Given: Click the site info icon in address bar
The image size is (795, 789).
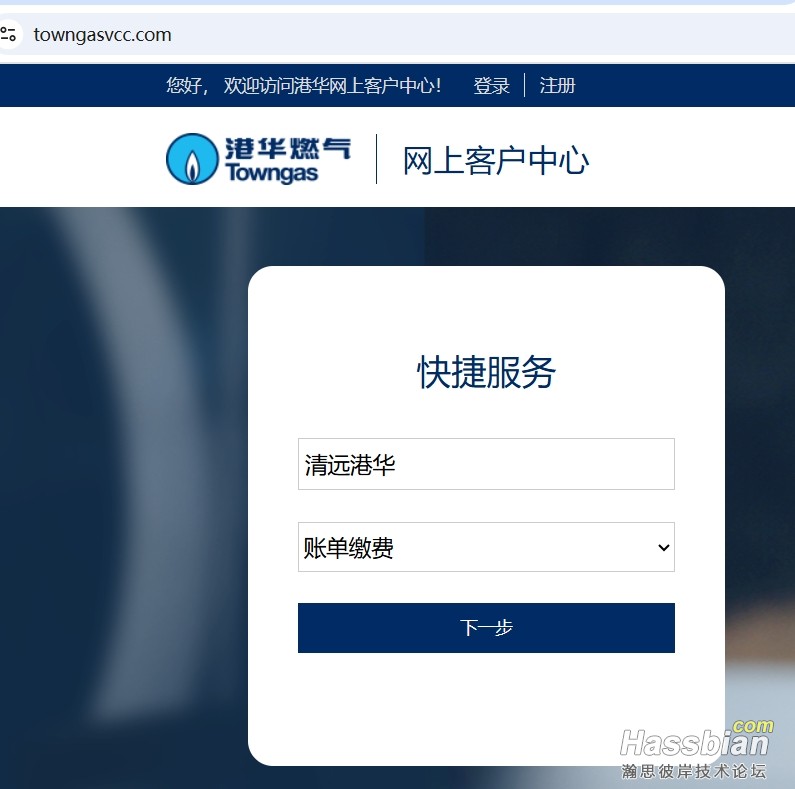Looking at the screenshot, I should [8, 34].
